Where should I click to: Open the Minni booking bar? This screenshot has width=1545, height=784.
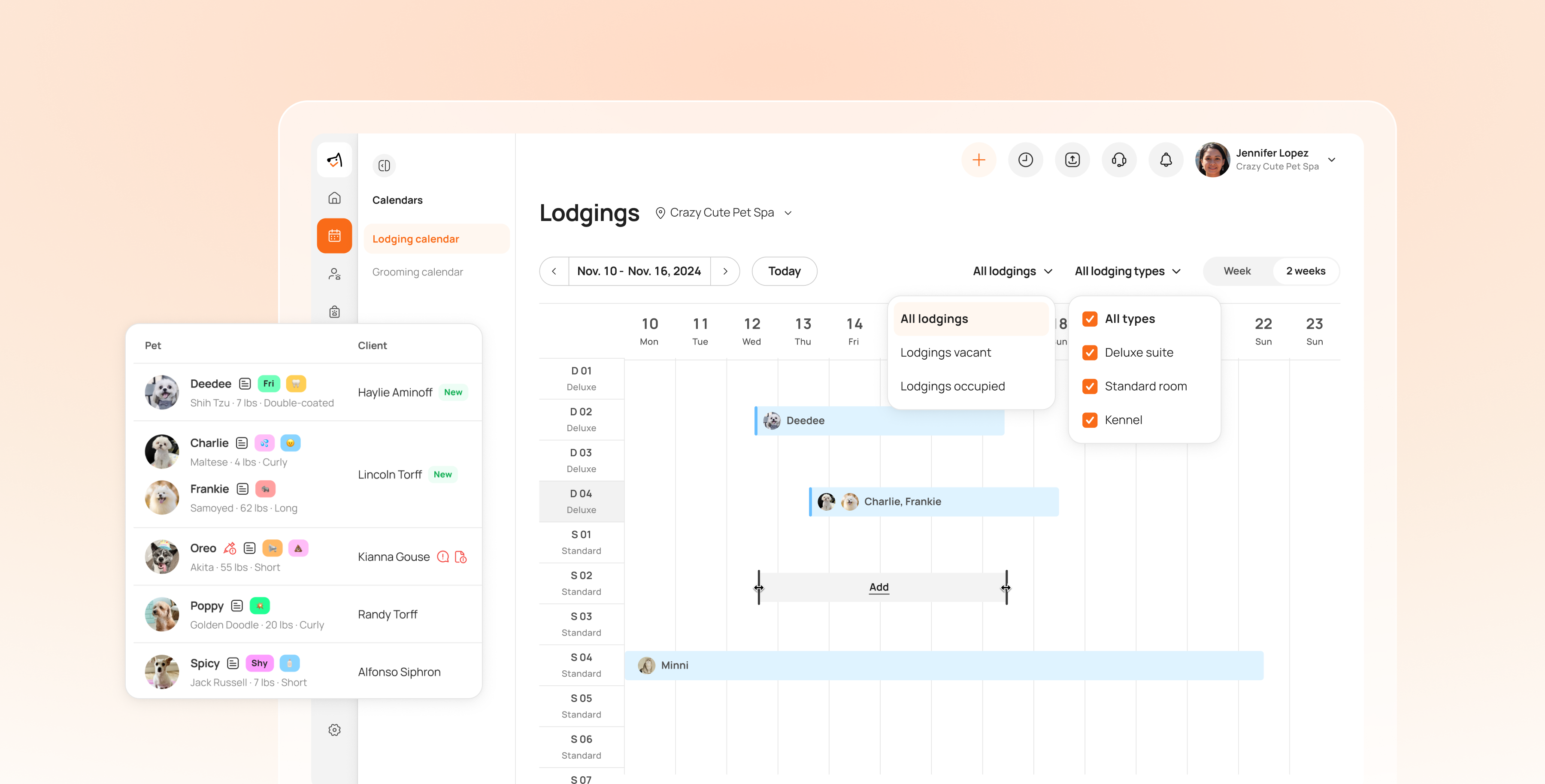tap(944, 665)
